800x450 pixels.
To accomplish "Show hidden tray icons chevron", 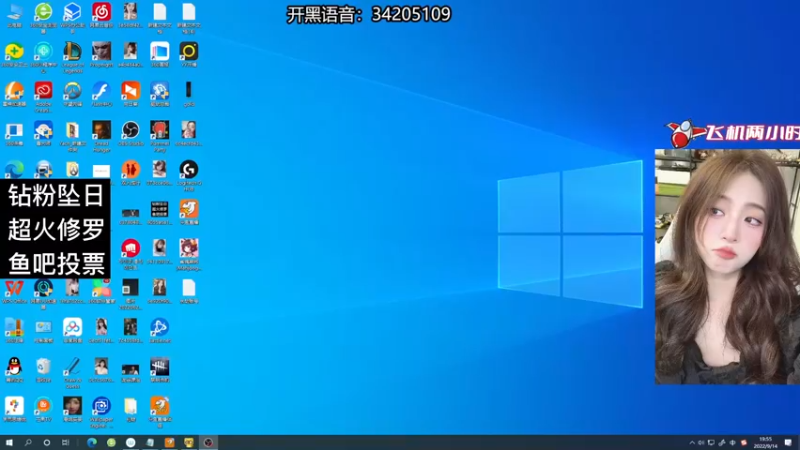I will [692, 443].
